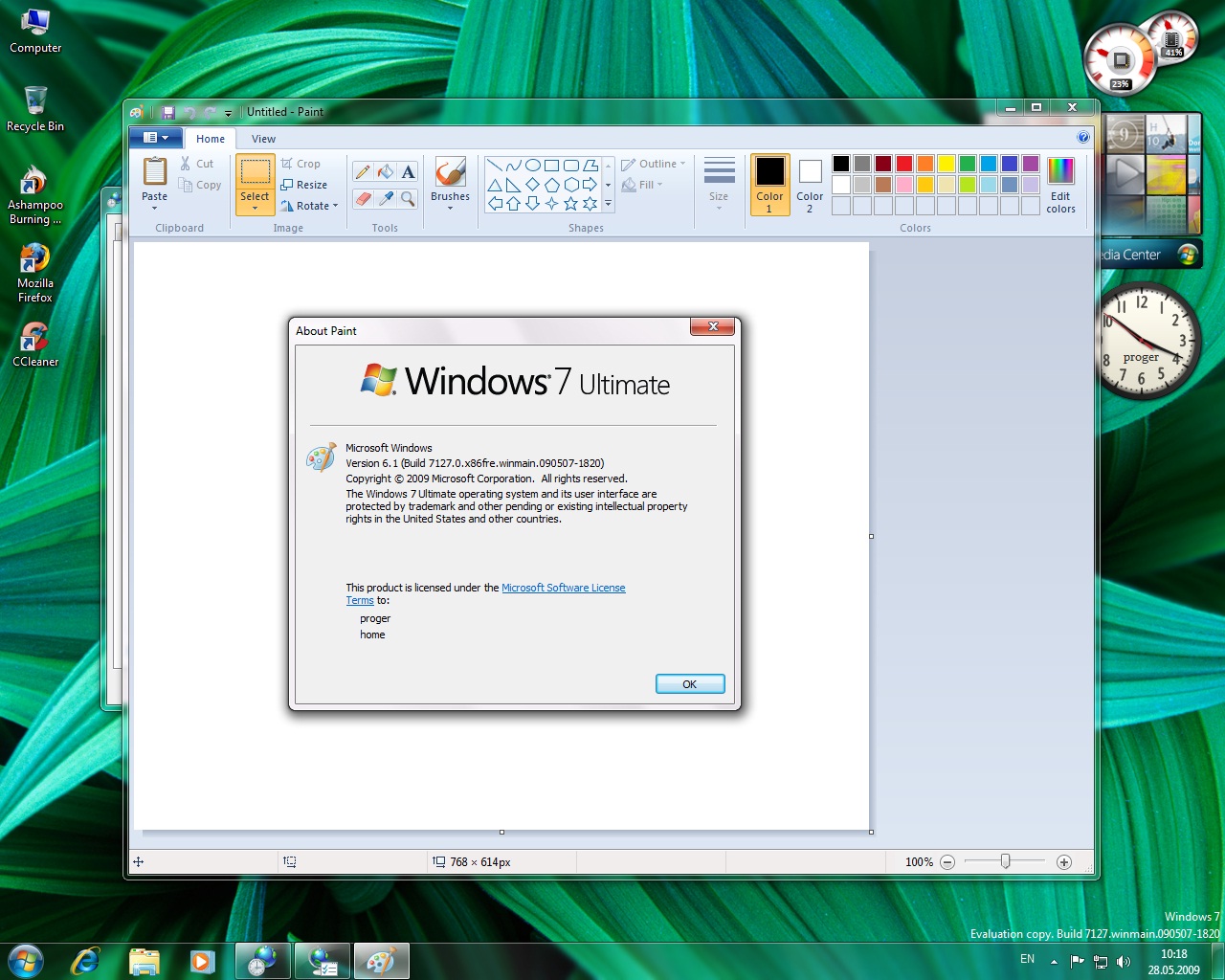Pick the Eraser tool
Image resolution: width=1225 pixels, height=980 pixels.
(363, 199)
